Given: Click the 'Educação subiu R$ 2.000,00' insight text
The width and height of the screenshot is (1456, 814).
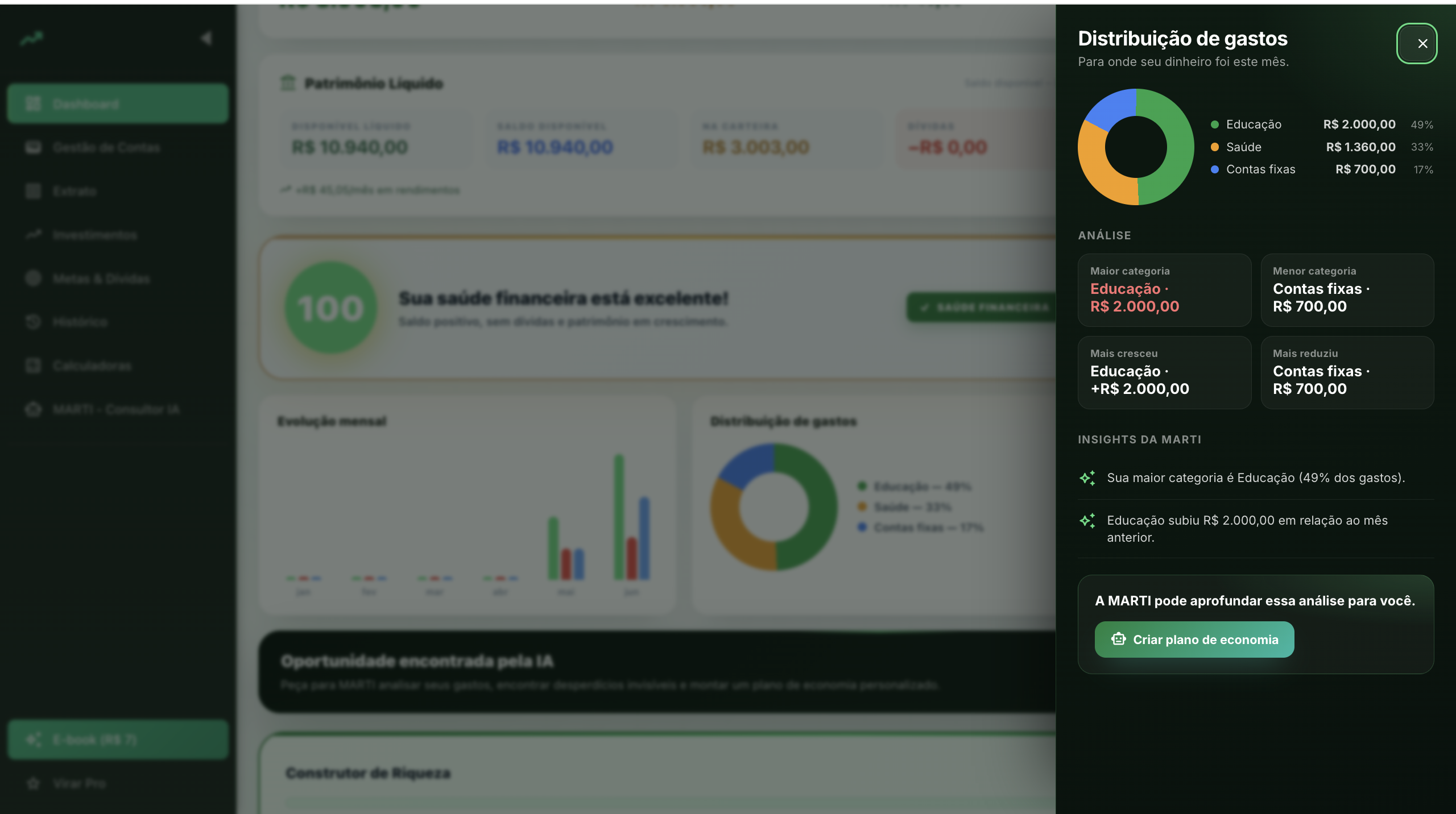Looking at the screenshot, I should point(1247,529).
